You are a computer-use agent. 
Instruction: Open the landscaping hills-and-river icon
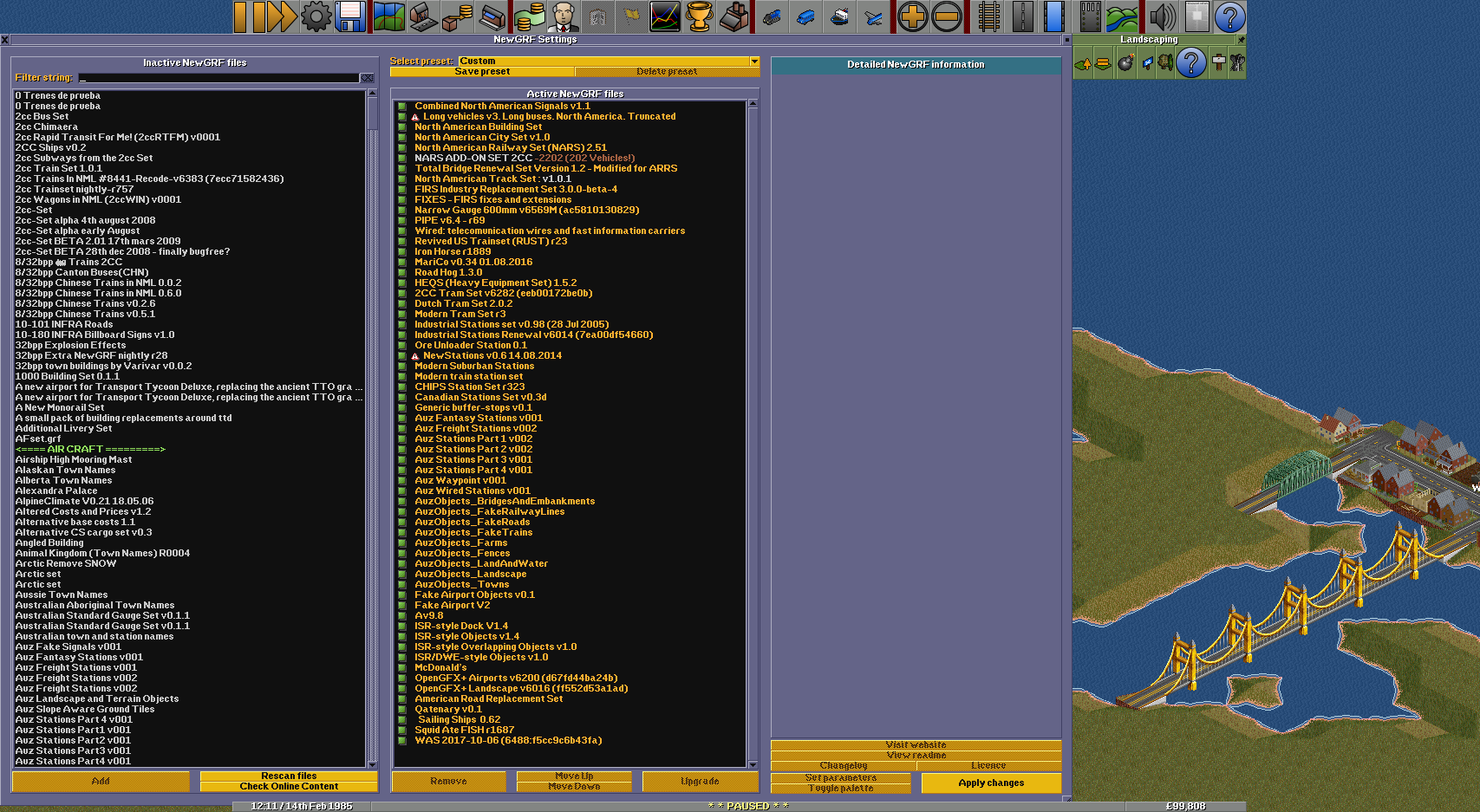1121,16
